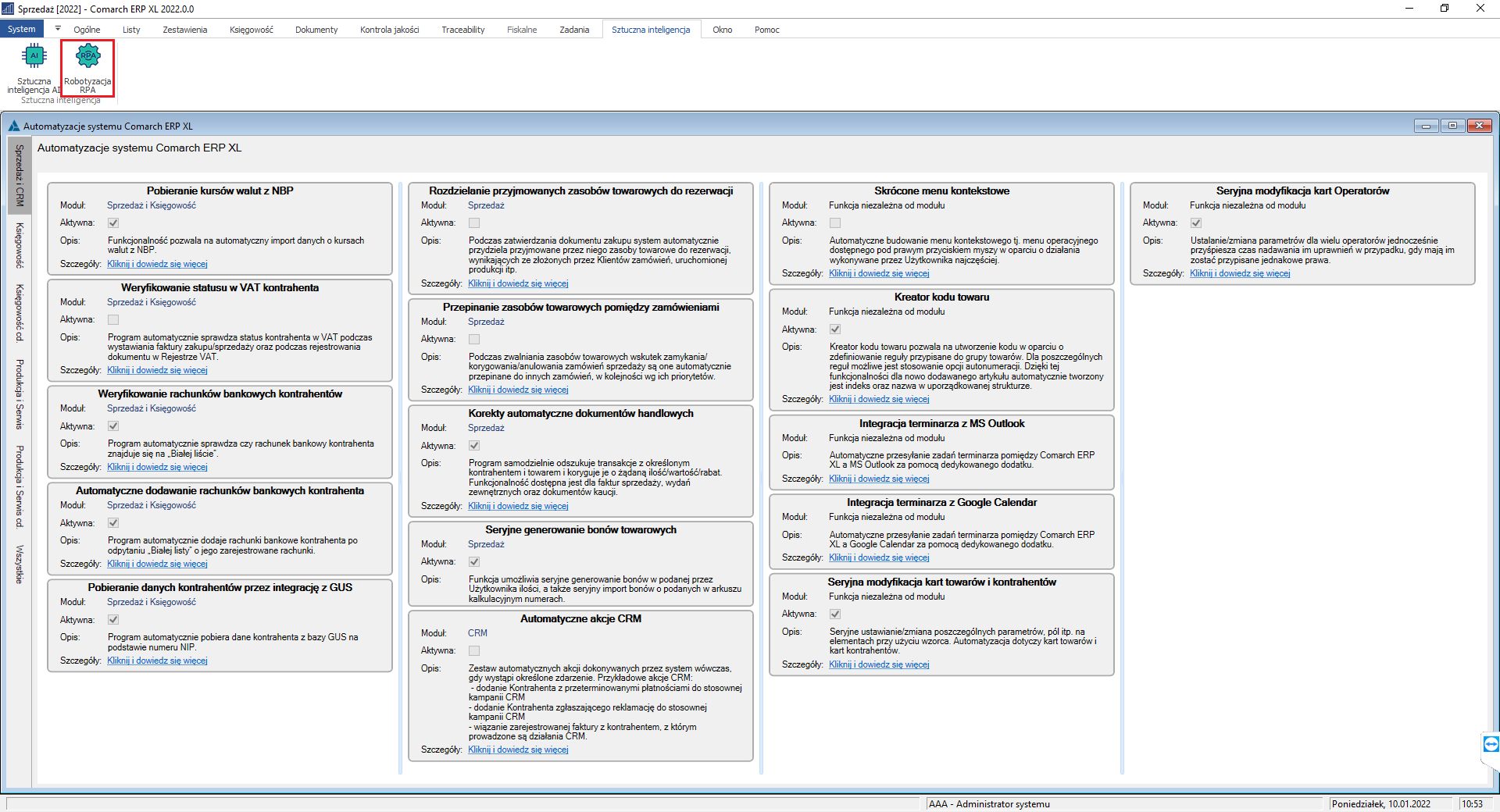Toggle Aktywna for Seryjna modyfikacja kart Operatorów
This screenshot has width=1500, height=812.
pos(1196,223)
